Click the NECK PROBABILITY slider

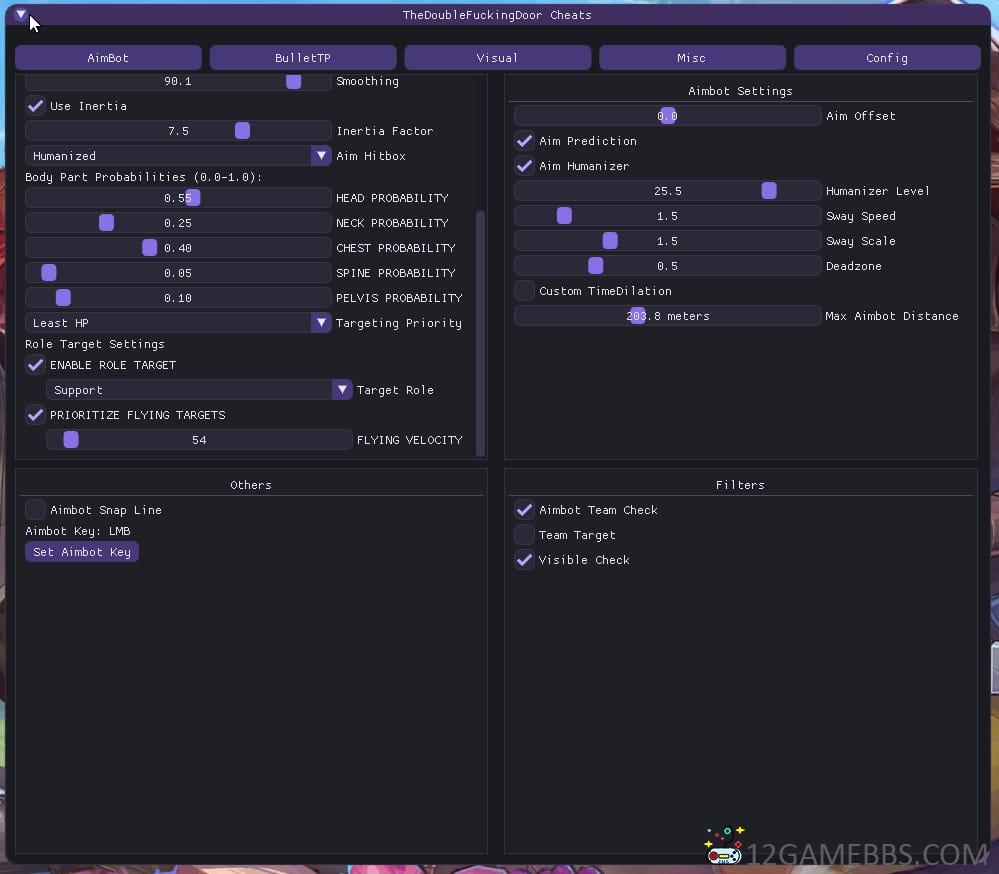click(x=178, y=222)
